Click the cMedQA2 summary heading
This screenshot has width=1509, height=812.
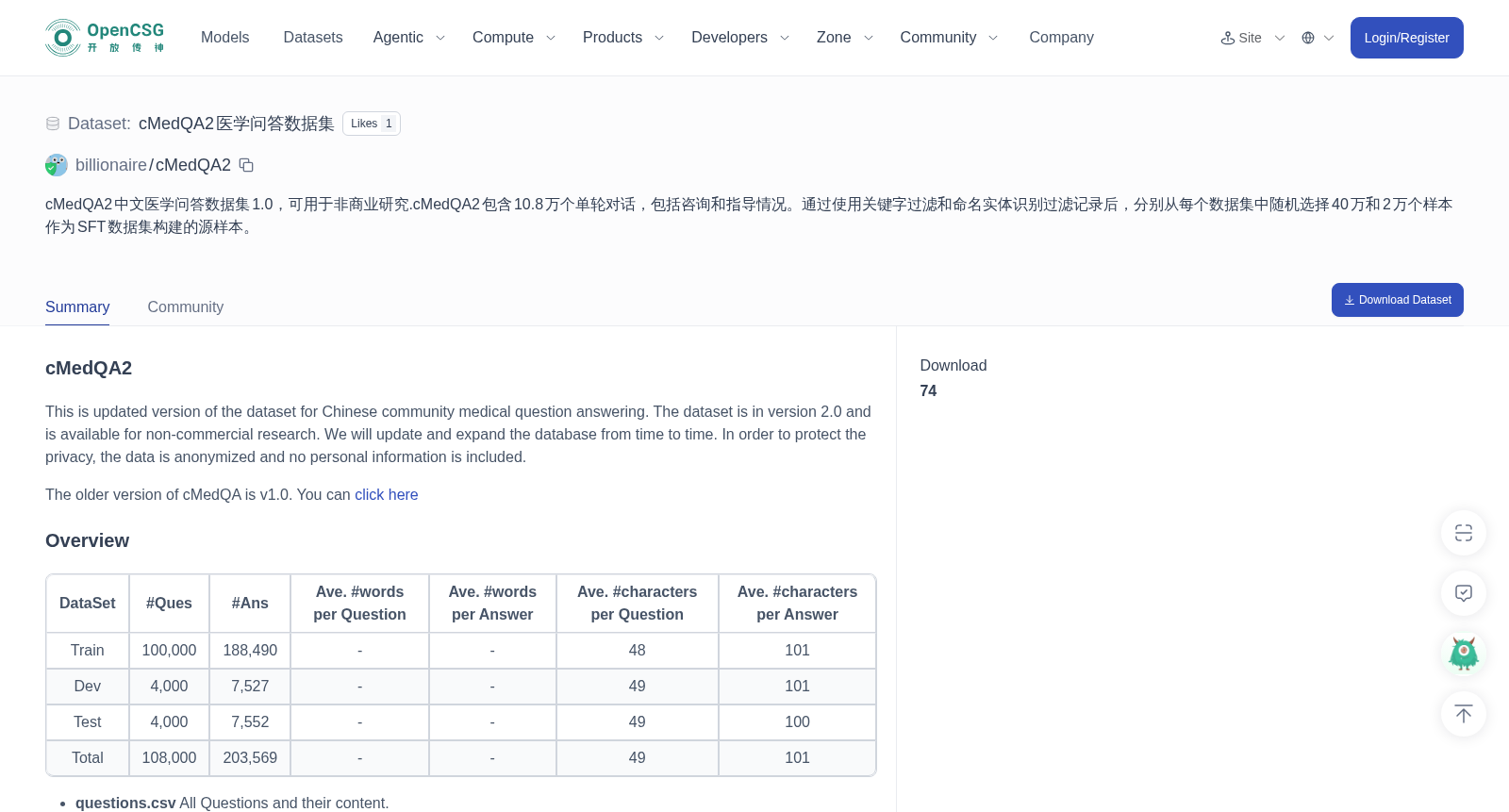89,368
